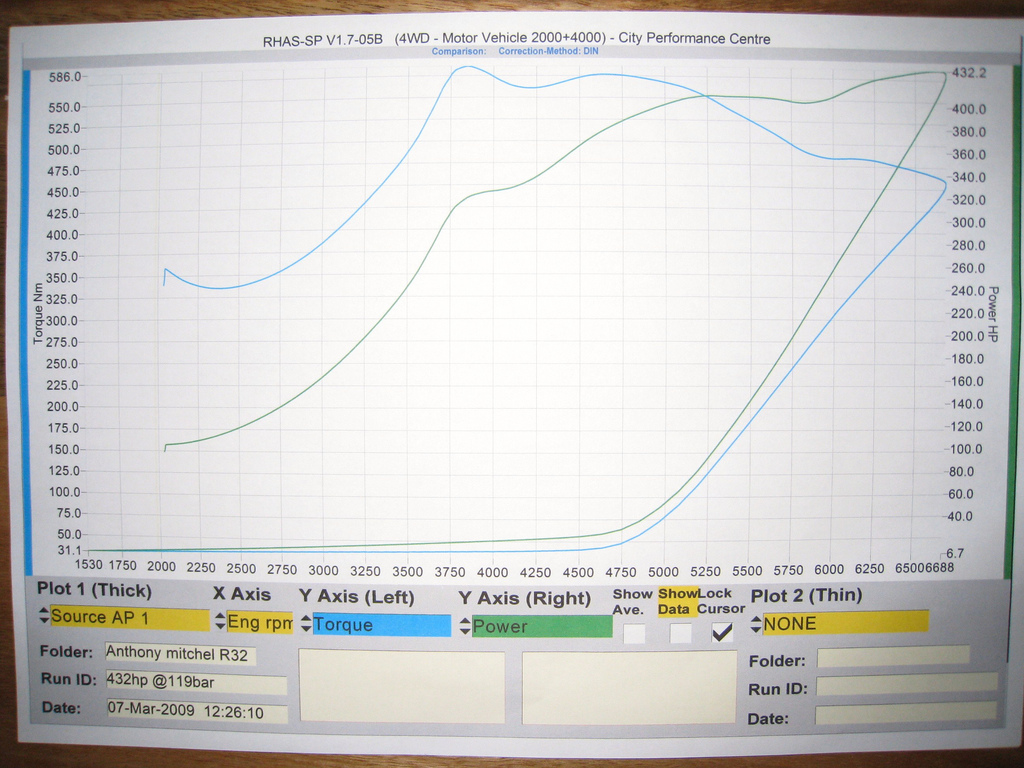Image resolution: width=1024 pixels, height=768 pixels.
Task: Open the Source AP 1 dropdown
Action: 129,618
